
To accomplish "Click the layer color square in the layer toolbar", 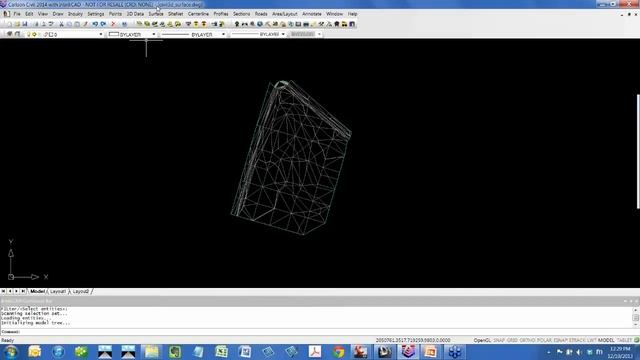I will click(51, 34).
